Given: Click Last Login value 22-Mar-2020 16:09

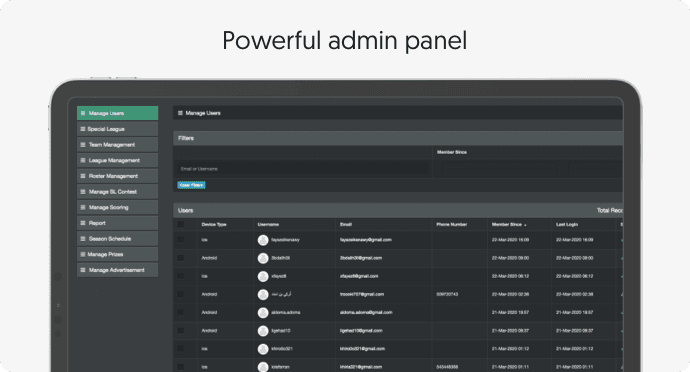Looking at the screenshot, I should (574, 240).
